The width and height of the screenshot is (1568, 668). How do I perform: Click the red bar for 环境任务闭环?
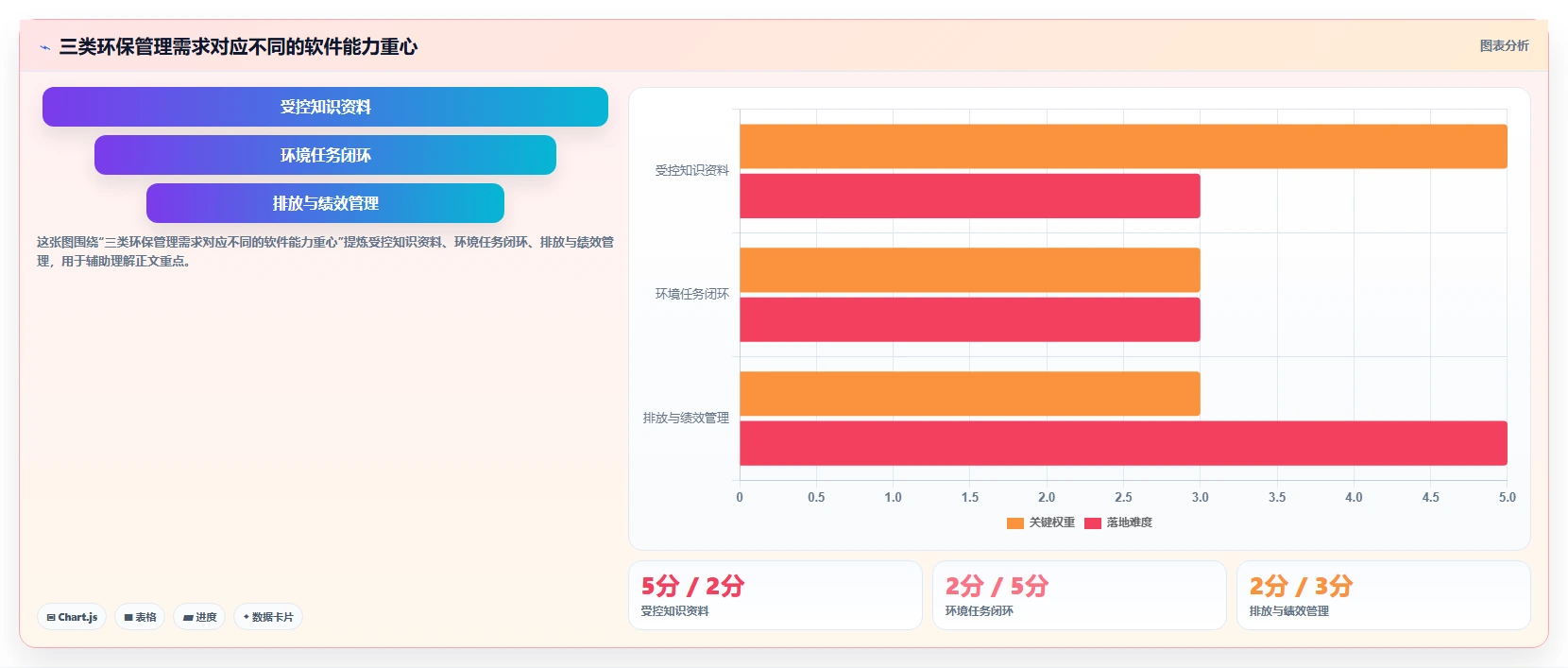pyautogui.click(x=970, y=319)
